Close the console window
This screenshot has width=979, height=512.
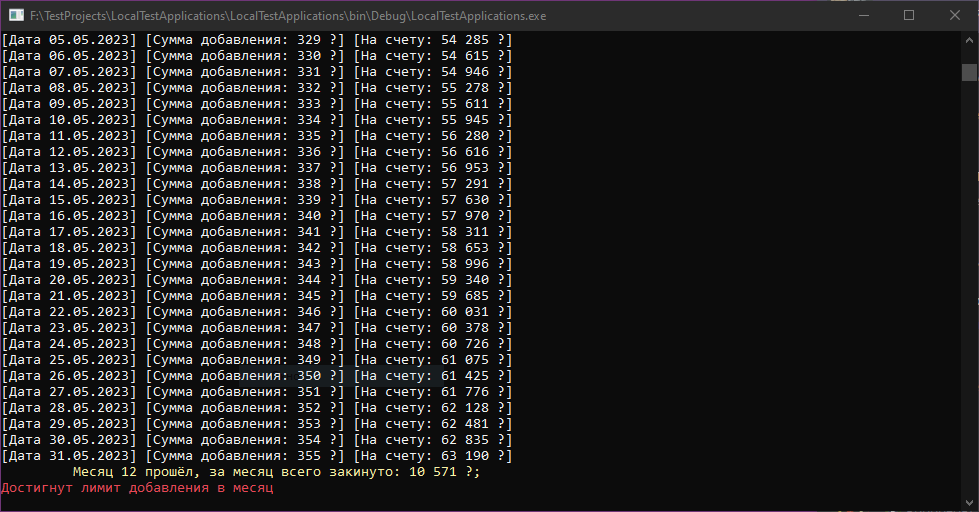click(955, 16)
